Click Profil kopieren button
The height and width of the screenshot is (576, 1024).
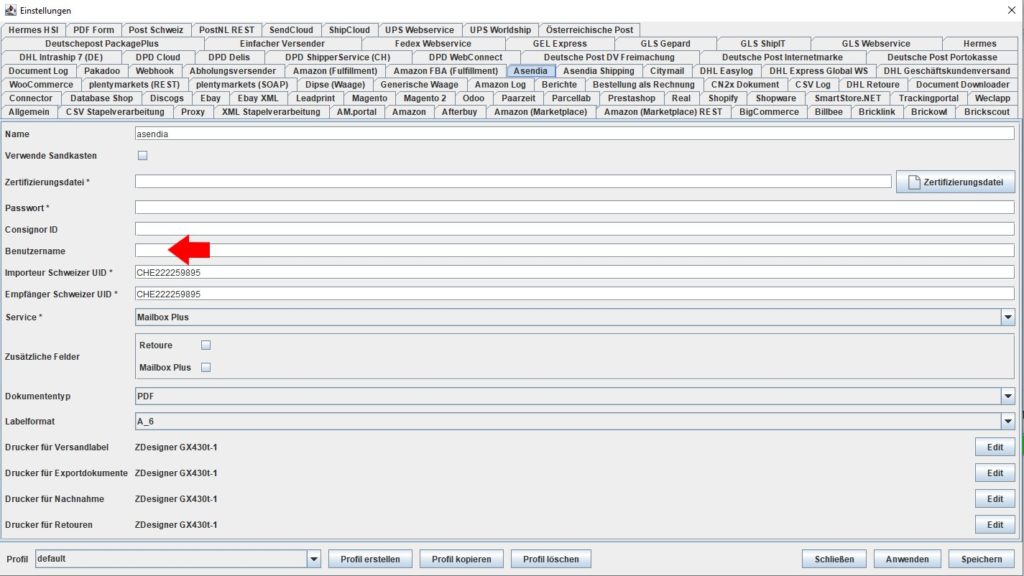[x=461, y=559]
